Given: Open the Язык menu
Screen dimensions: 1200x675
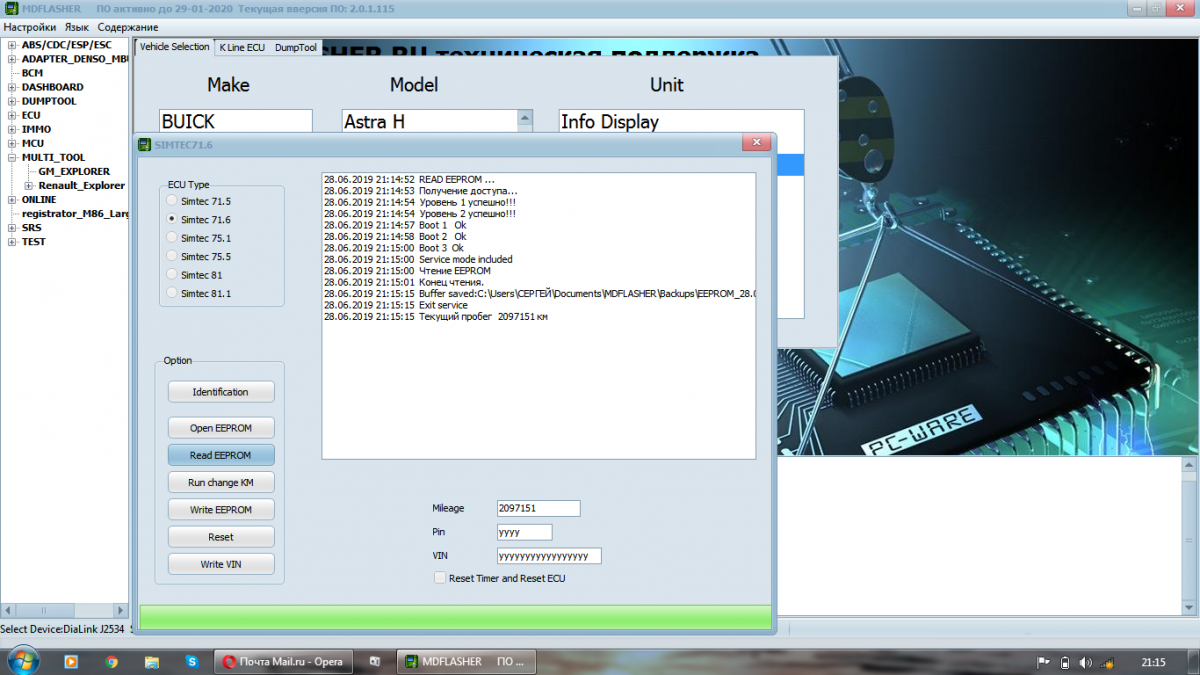Looking at the screenshot, I should (x=77, y=27).
